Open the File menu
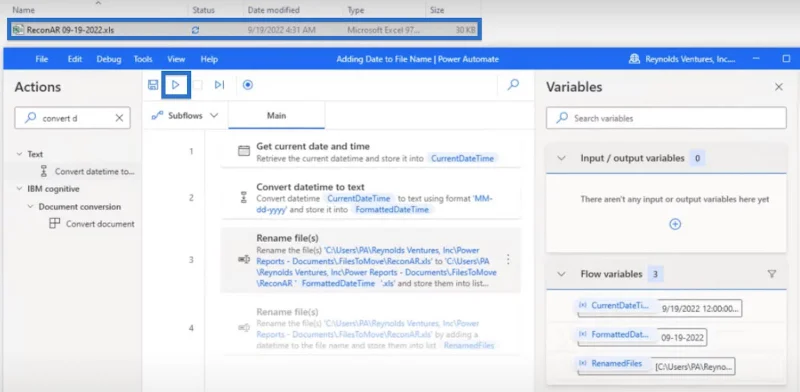This screenshot has height=392, width=800. click(x=42, y=59)
